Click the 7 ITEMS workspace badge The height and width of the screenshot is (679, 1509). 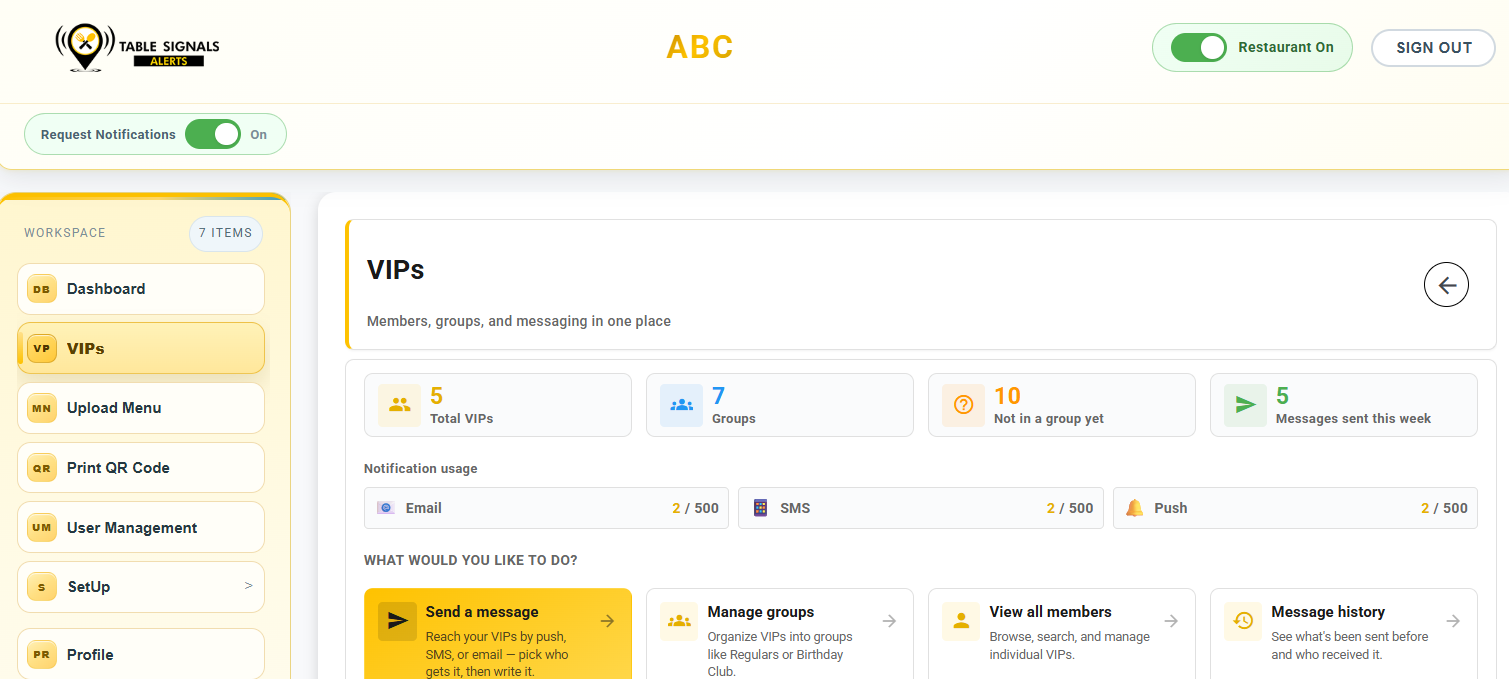coord(226,233)
